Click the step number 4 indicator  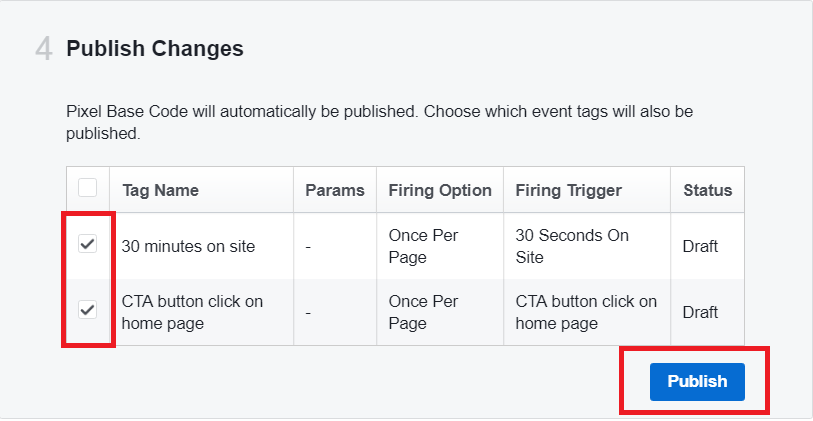click(44, 50)
